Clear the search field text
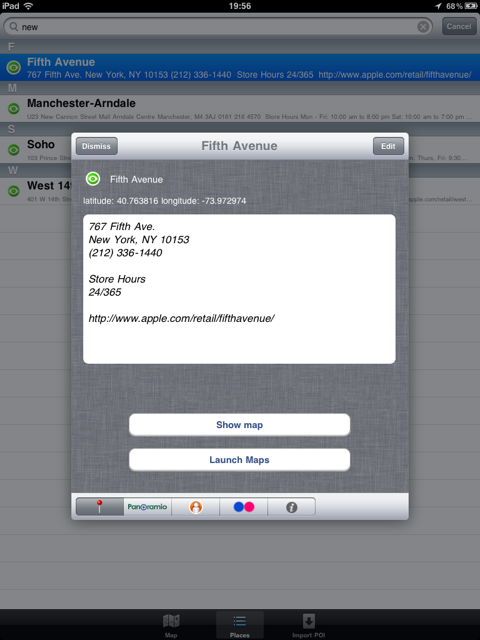The height and width of the screenshot is (640, 480). 423,27
